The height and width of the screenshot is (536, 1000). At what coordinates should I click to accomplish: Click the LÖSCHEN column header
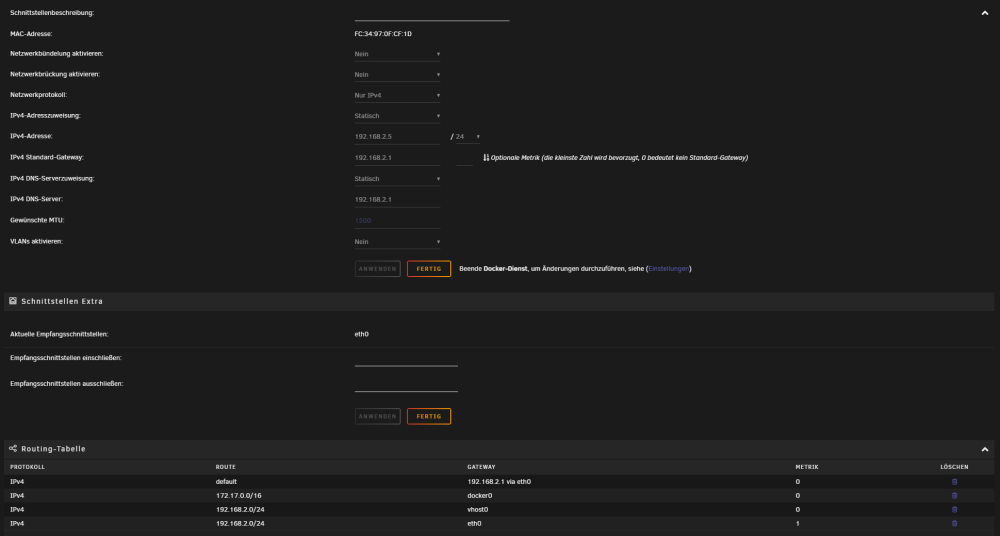pos(955,467)
